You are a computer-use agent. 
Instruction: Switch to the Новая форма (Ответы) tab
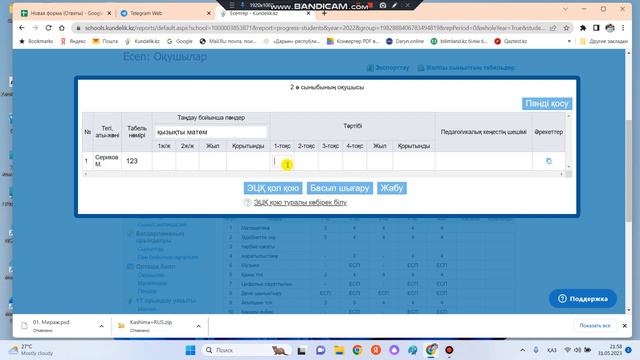(65, 13)
